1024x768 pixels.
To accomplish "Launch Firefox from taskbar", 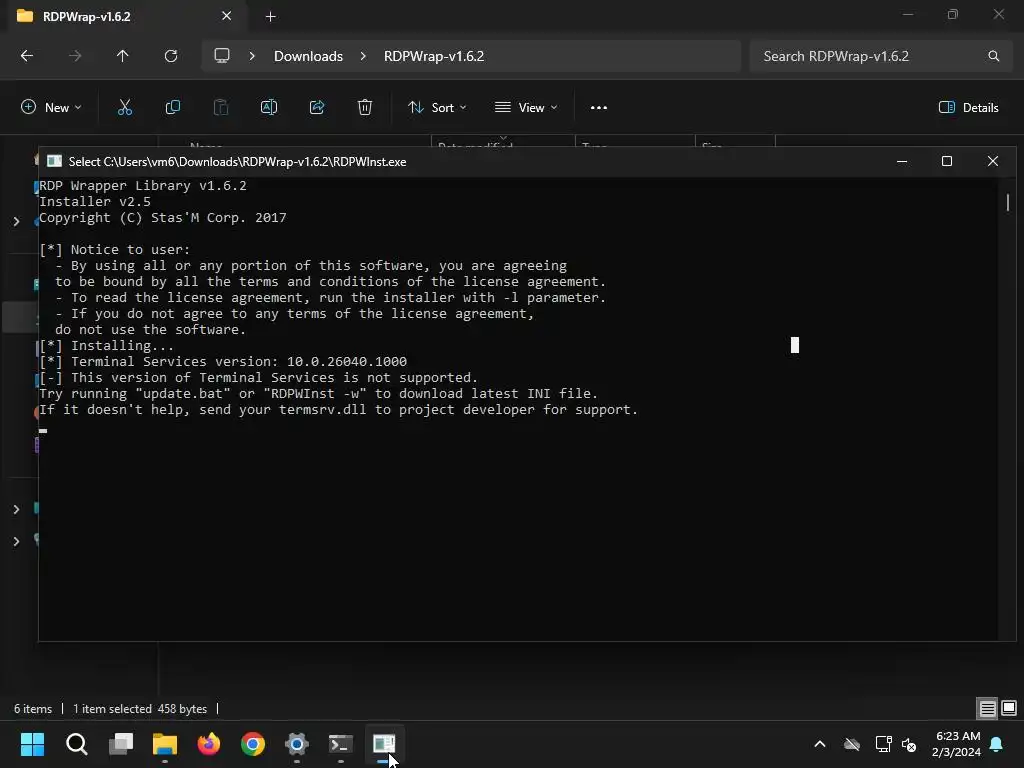I will pos(209,744).
